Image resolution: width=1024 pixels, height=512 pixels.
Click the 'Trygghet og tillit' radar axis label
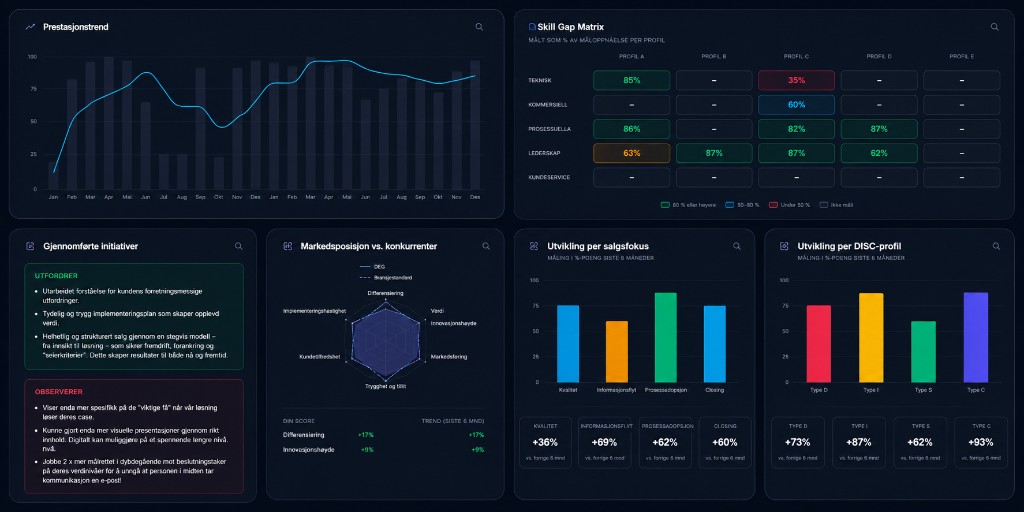[x=385, y=387]
